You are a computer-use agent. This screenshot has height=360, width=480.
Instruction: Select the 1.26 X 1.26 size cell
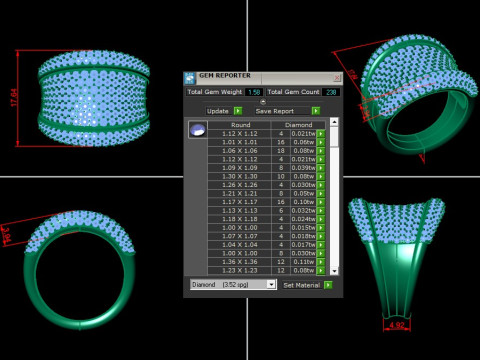click(x=240, y=185)
